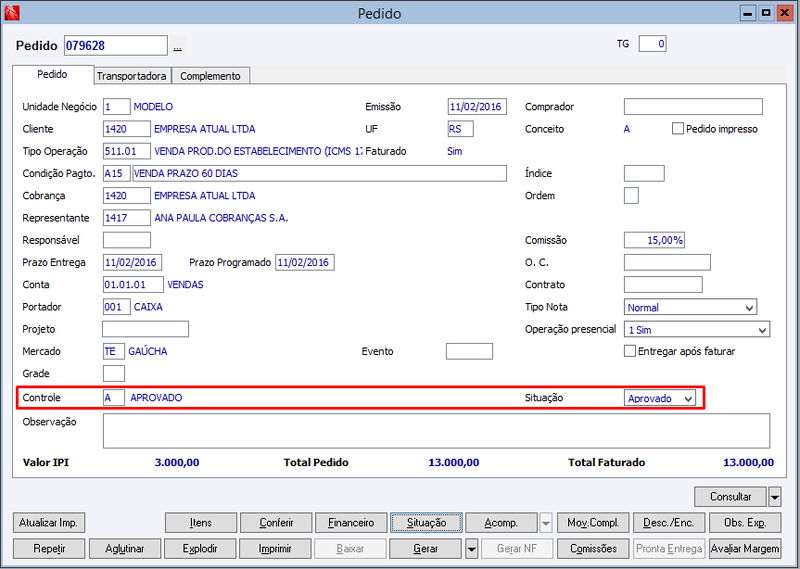
Task: Click the Prazo Entrega date field
Action: point(132,262)
